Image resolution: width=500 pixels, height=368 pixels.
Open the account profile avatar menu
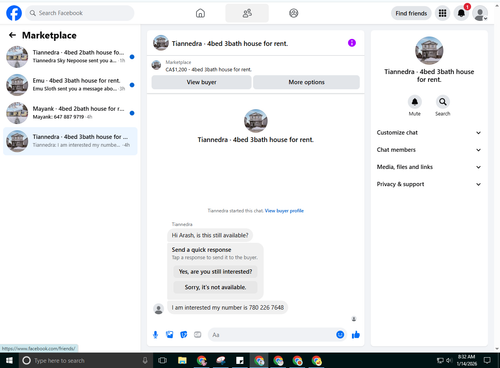tap(480, 14)
